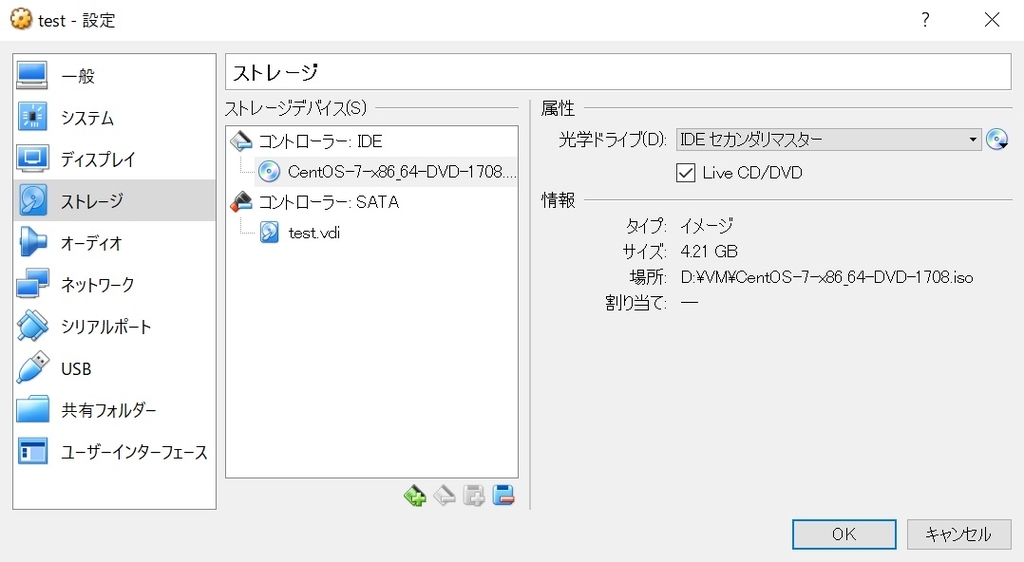Click the イメージ type value

tap(707, 226)
